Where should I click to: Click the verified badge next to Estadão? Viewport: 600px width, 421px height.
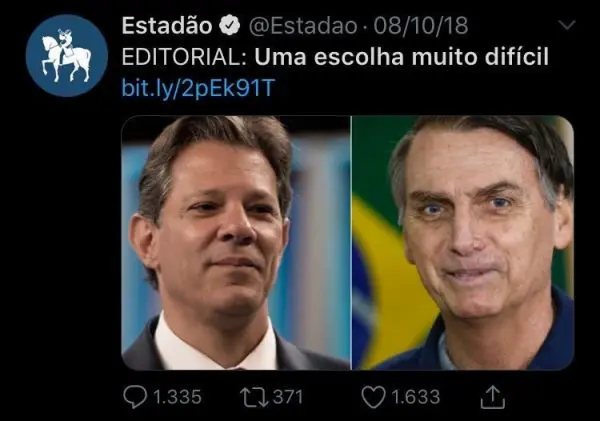coord(230,25)
